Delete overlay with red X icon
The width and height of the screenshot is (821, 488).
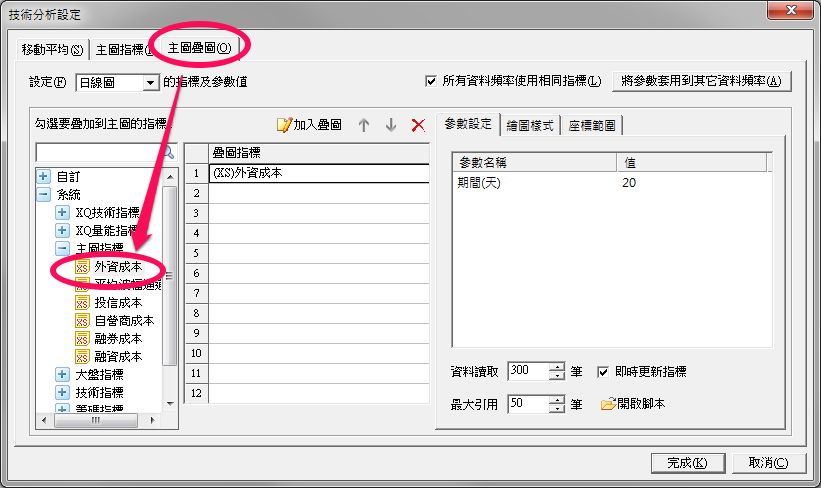coord(418,125)
